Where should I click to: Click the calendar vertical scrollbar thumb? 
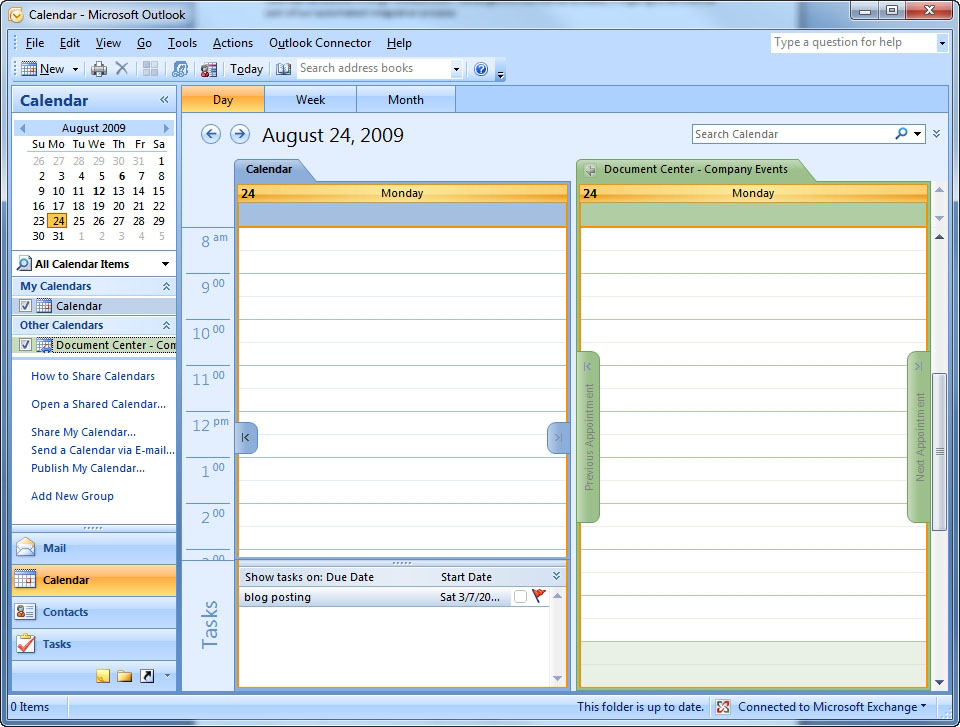[939, 451]
